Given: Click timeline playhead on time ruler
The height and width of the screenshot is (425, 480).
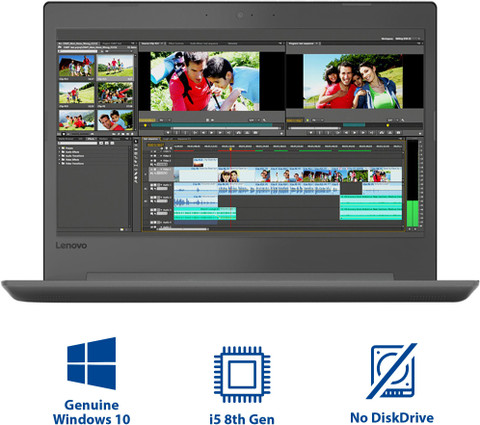Looking at the screenshot, I should pyautogui.click(x=231, y=148).
